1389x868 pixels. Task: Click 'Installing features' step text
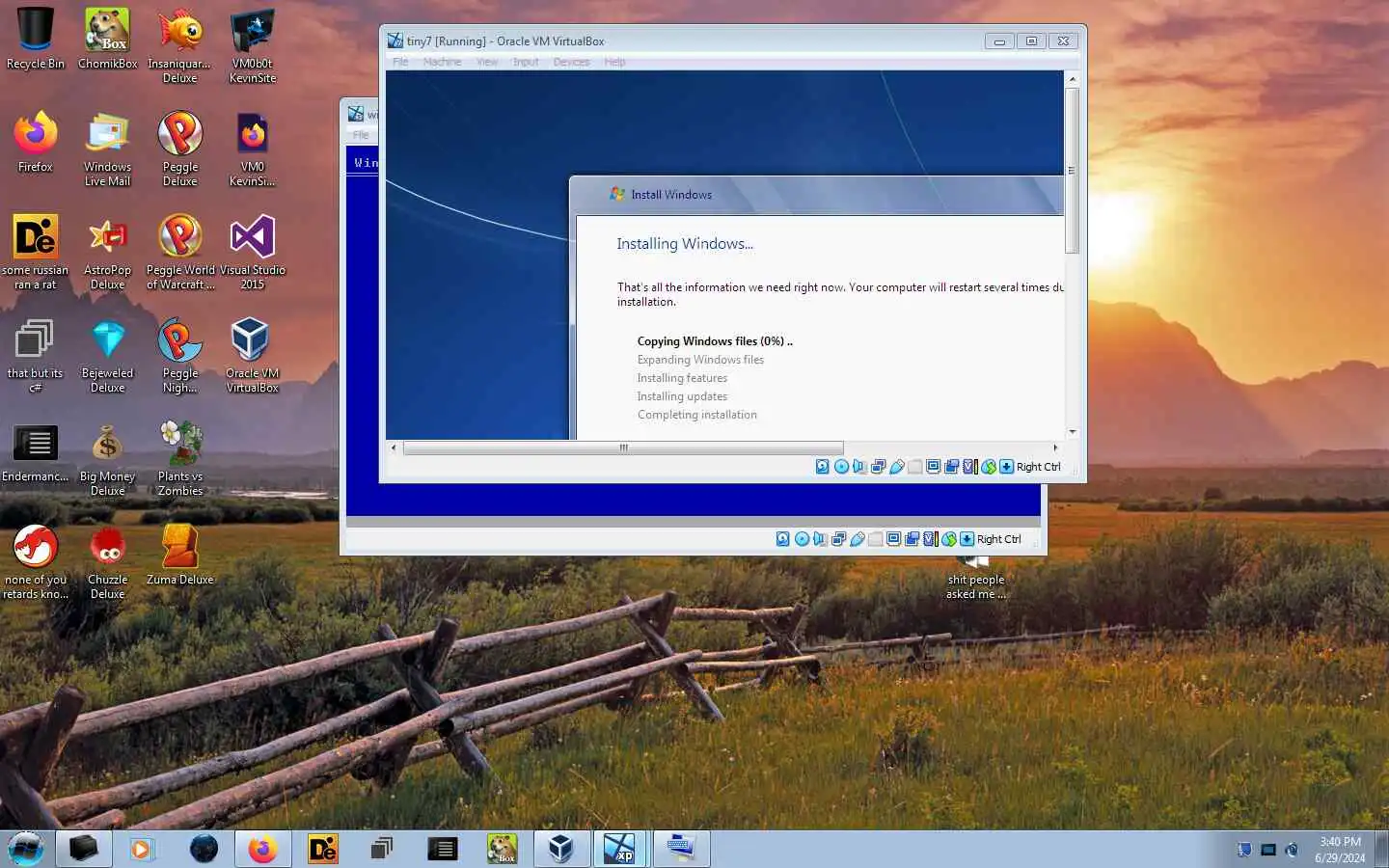click(x=682, y=378)
